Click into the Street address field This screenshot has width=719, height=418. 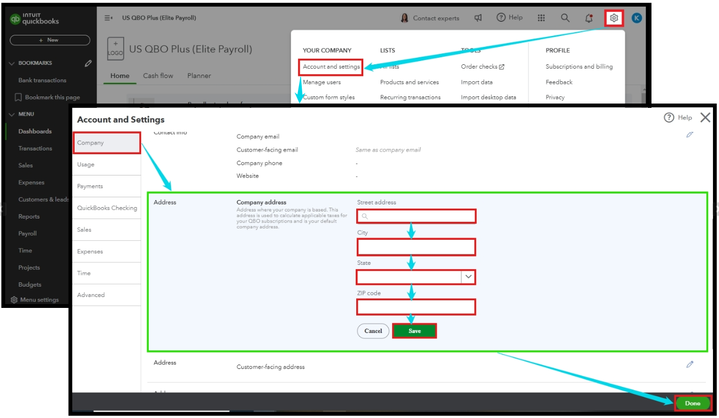point(416,216)
